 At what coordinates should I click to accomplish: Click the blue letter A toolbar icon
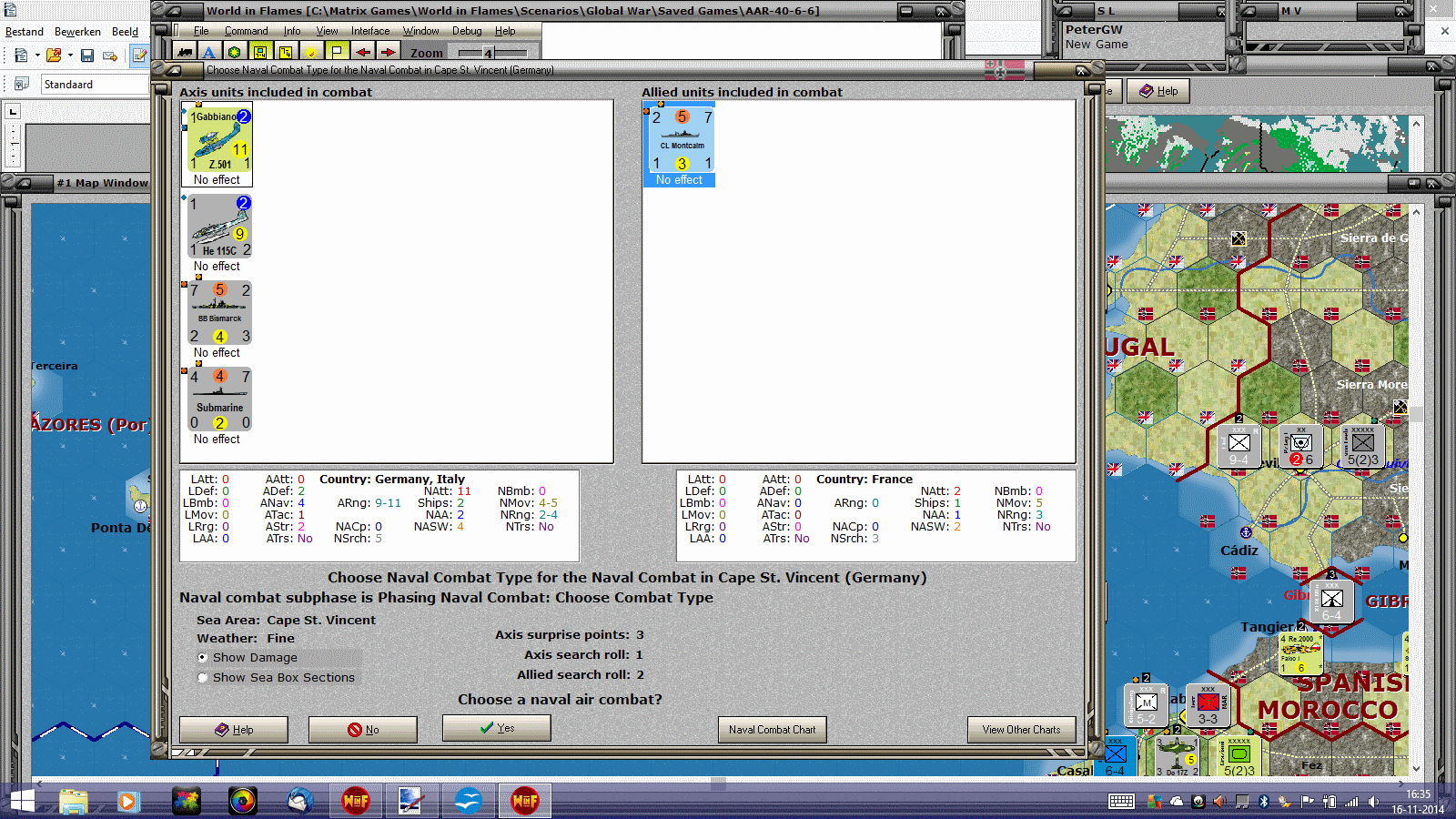209,52
